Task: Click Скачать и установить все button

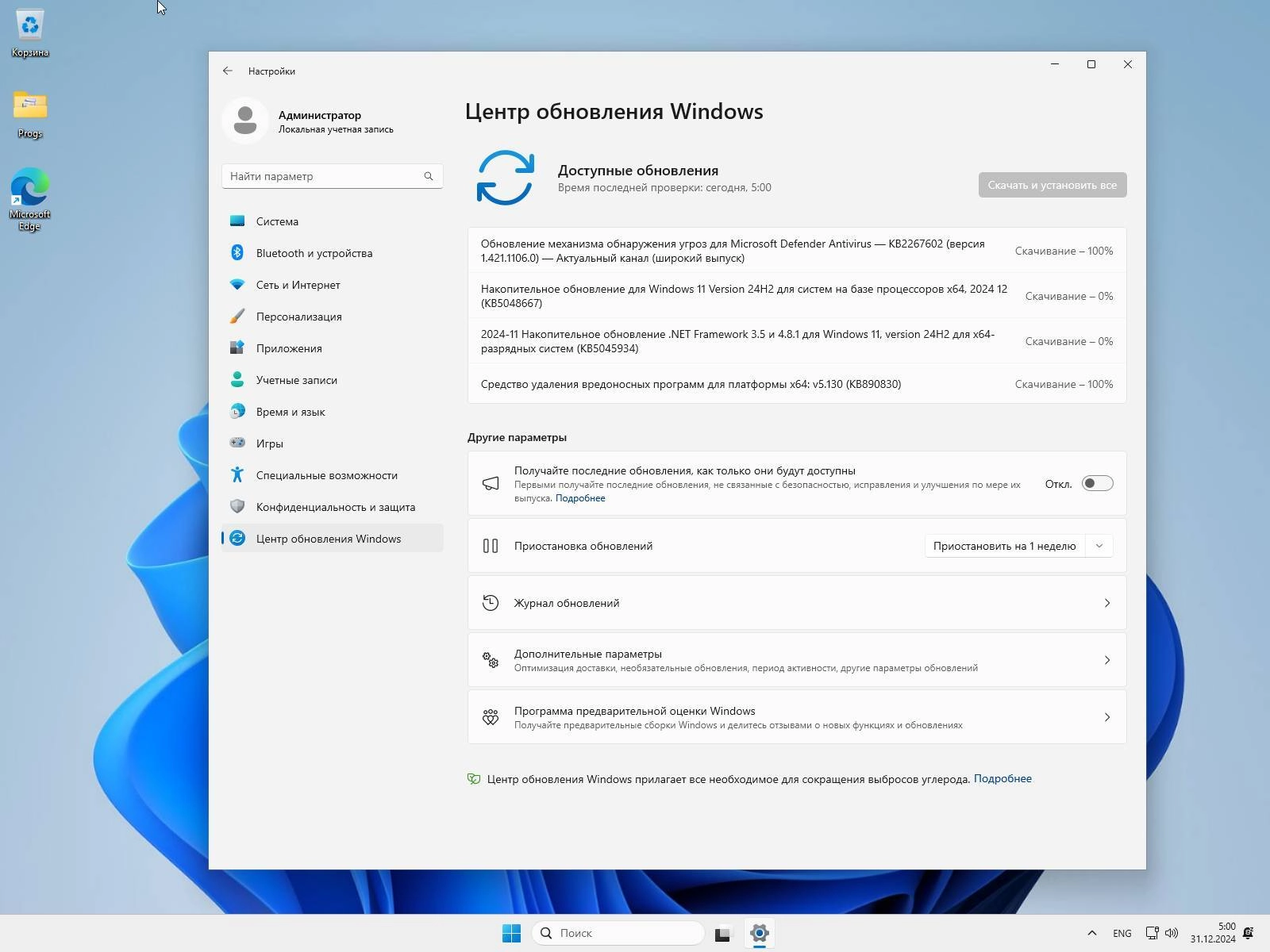Action: pos(1052,185)
